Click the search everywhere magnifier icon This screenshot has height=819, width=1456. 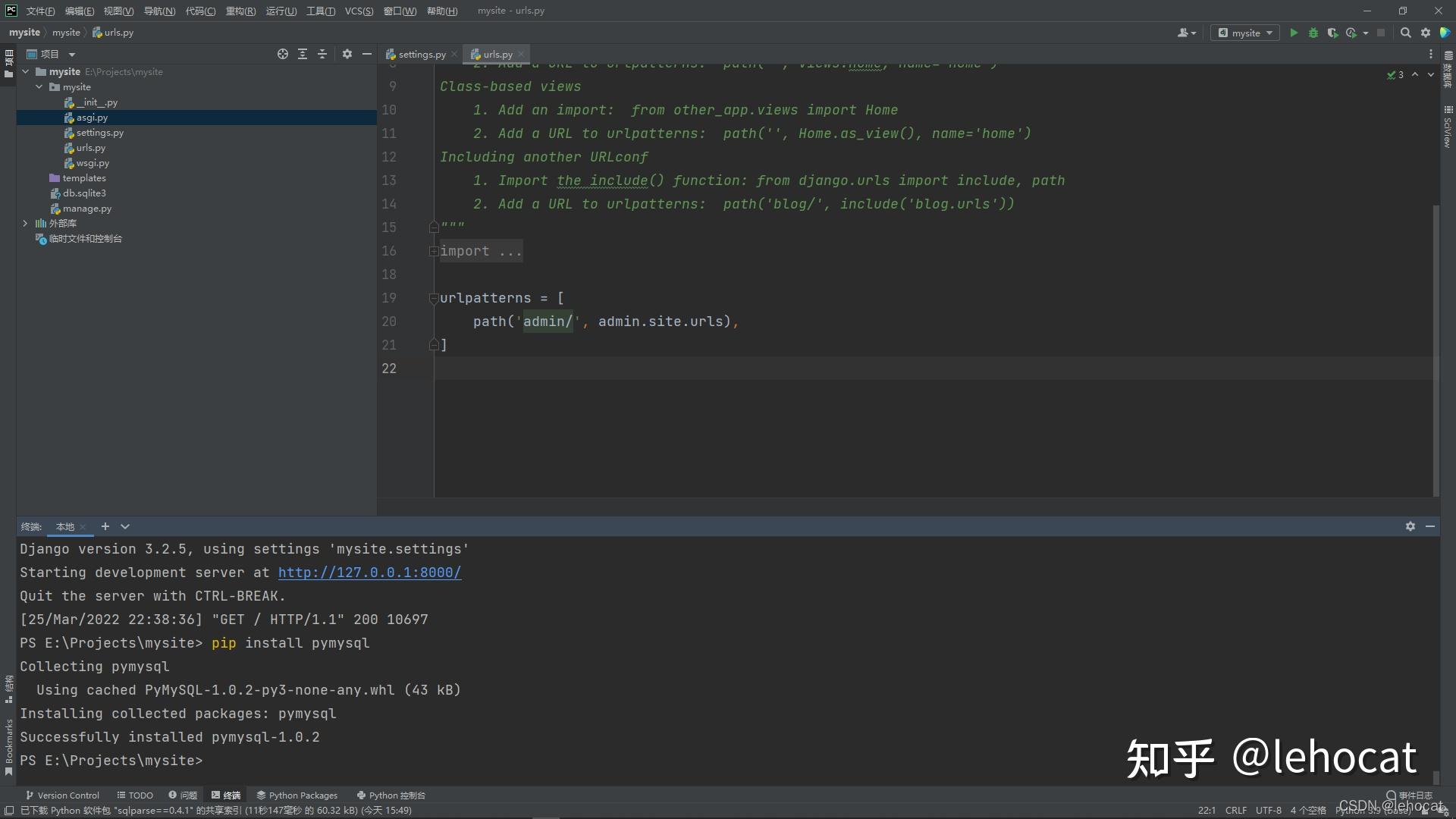[1405, 33]
